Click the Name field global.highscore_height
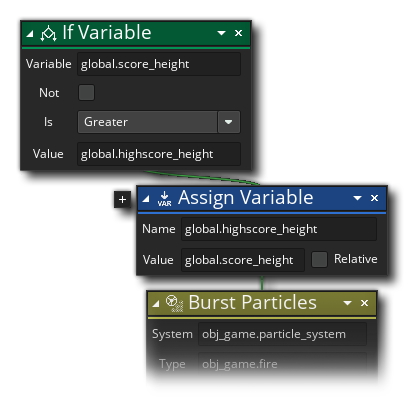 (279, 229)
